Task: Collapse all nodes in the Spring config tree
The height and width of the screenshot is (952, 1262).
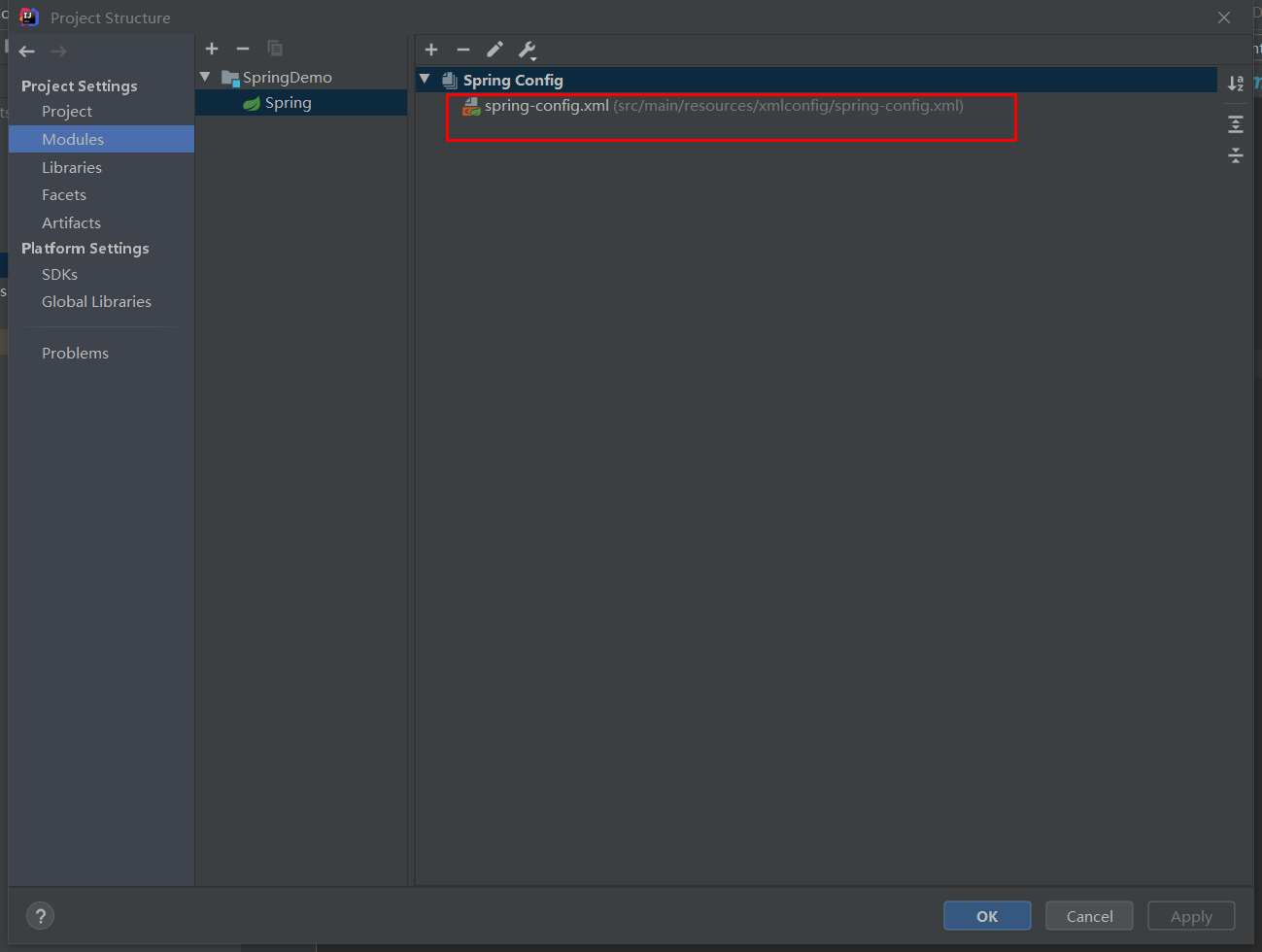Action: tap(1236, 155)
